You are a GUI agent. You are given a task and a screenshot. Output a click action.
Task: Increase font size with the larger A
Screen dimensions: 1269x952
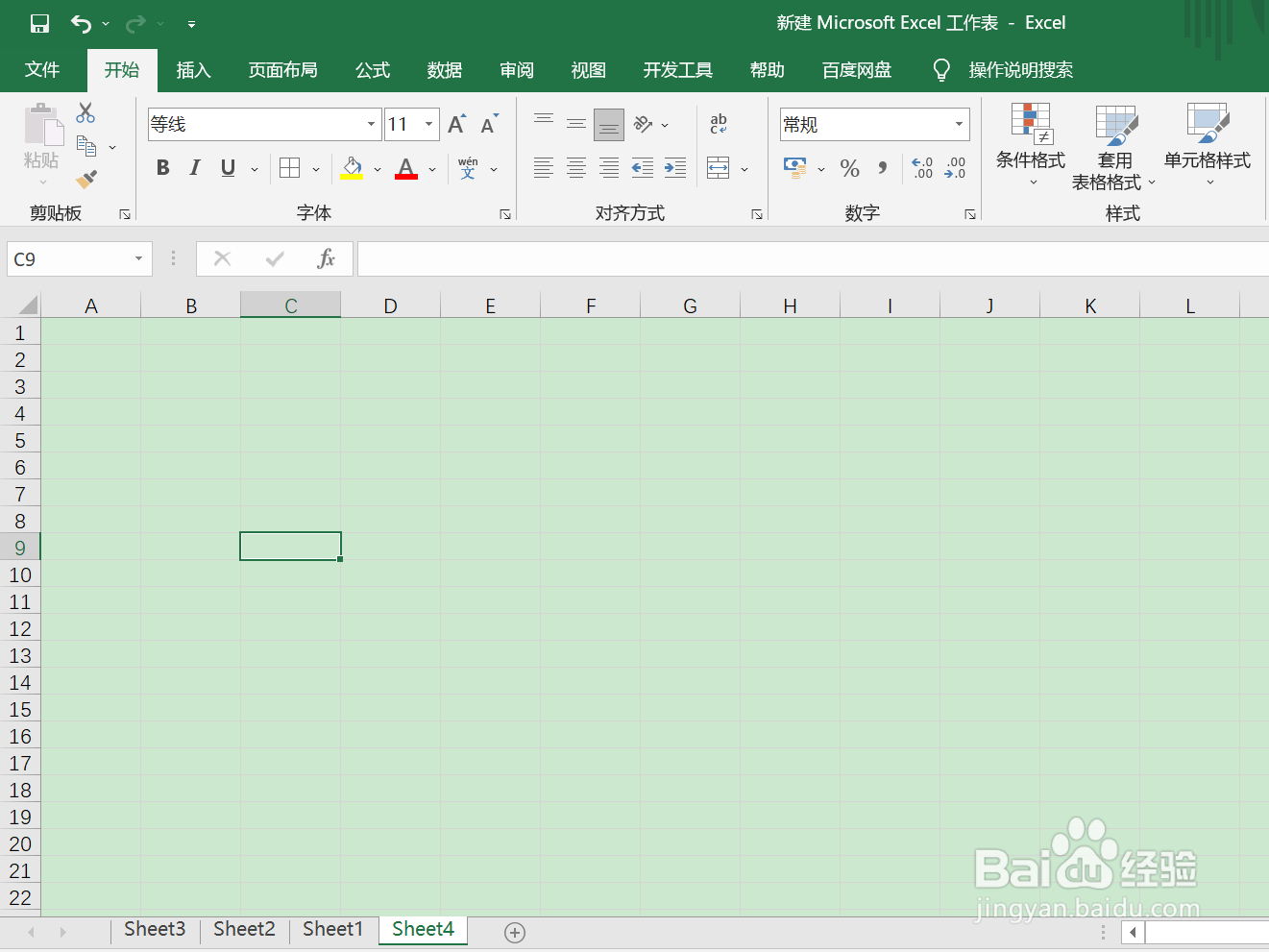[x=457, y=123]
